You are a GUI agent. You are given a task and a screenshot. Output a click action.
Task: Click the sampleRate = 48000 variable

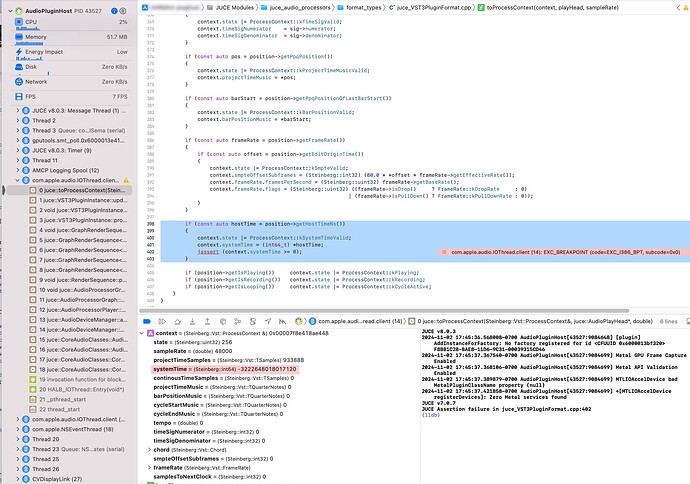point(193,351)
